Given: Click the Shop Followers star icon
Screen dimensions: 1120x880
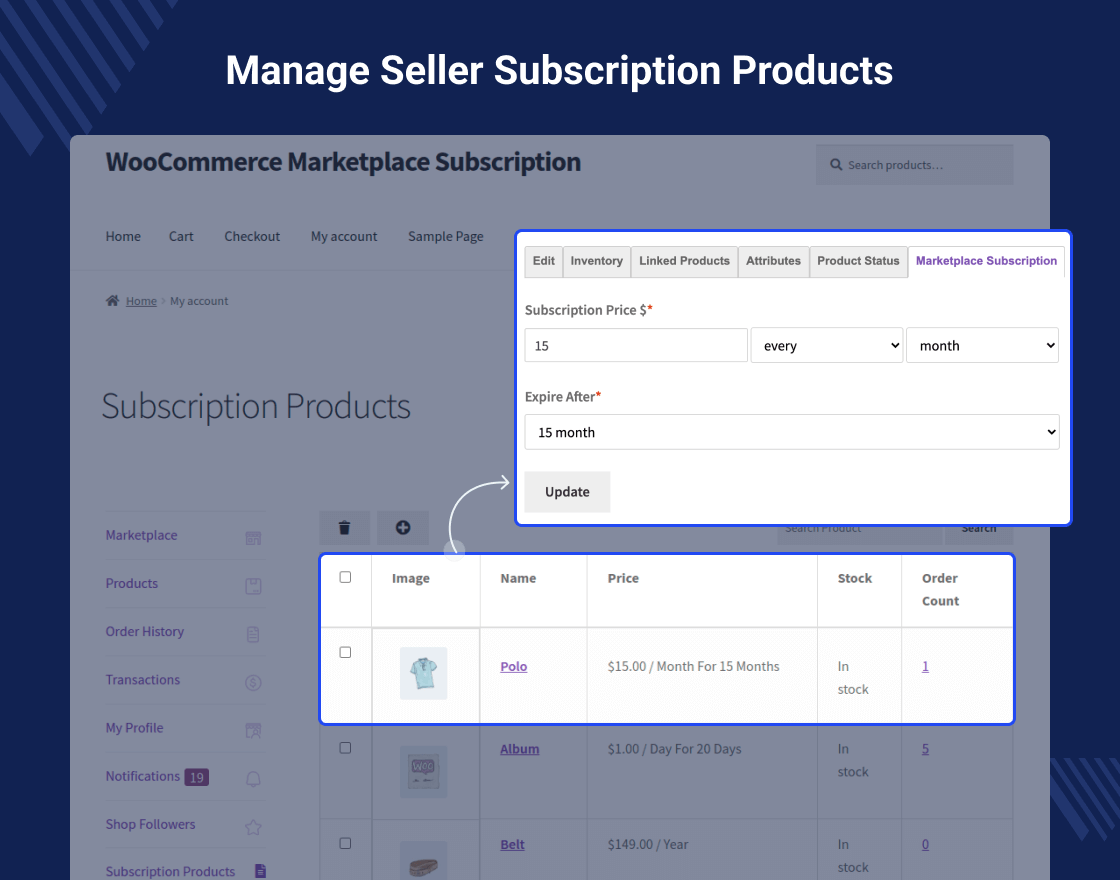Looking at the screenshot, I should (x=253, y=827).
